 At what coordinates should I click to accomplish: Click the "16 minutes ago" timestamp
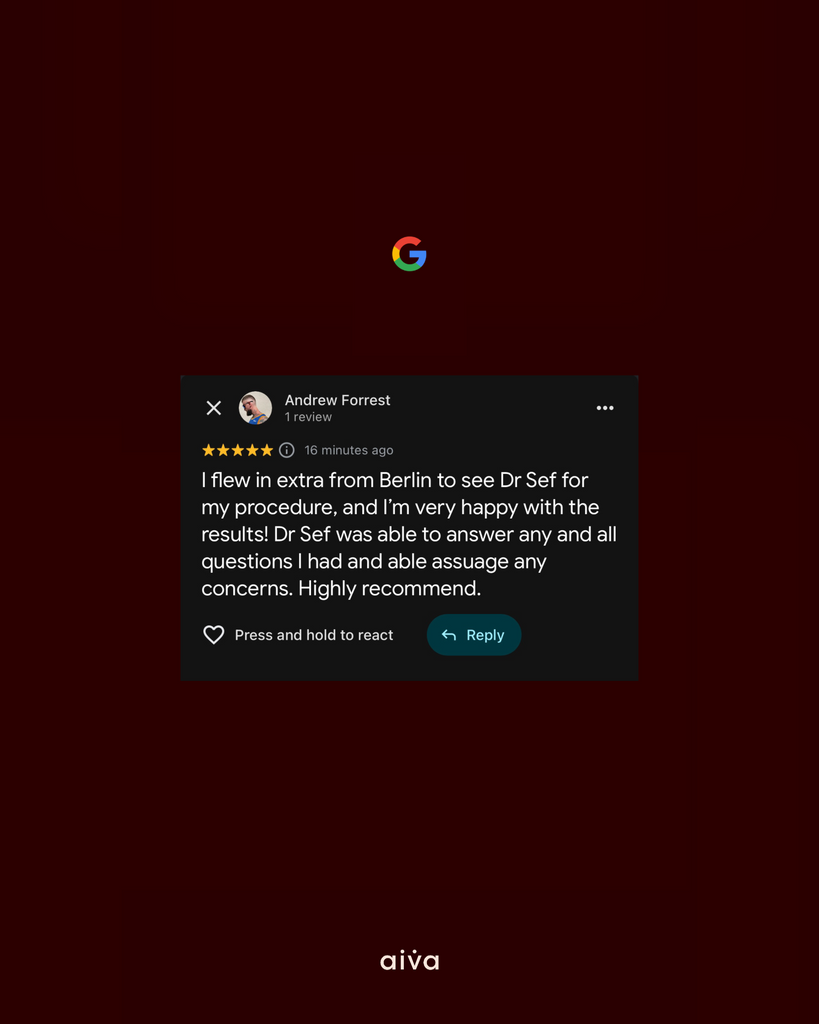pos(349,450)
